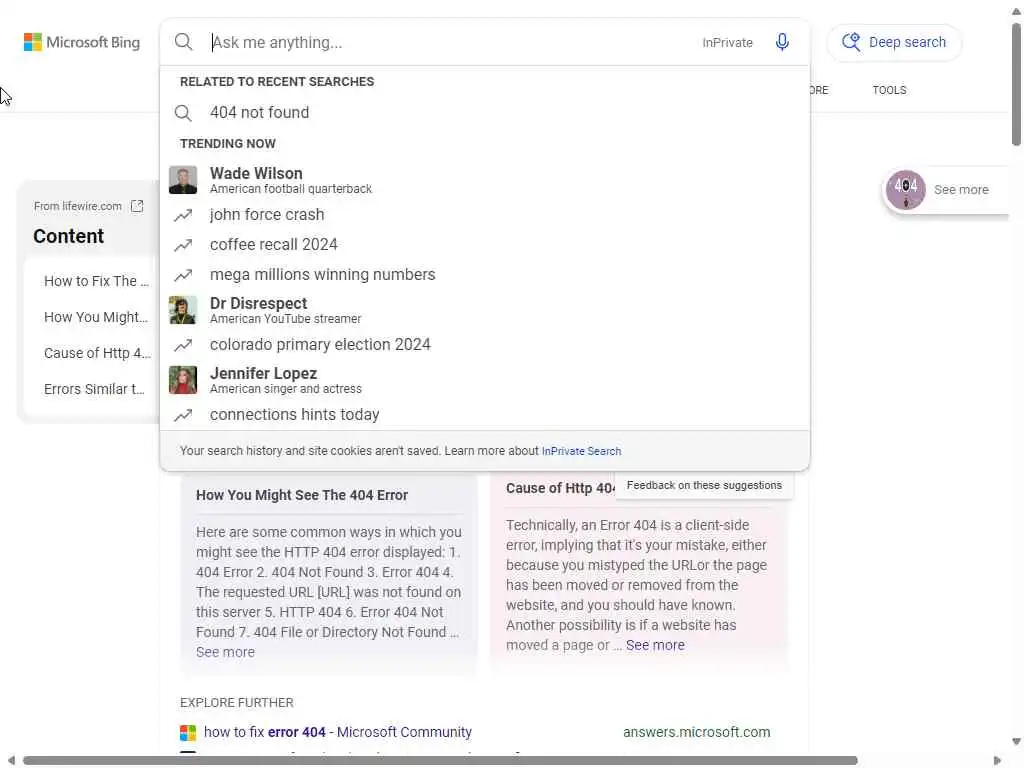Click the 'Cause of Http 404' card heading

560,488
